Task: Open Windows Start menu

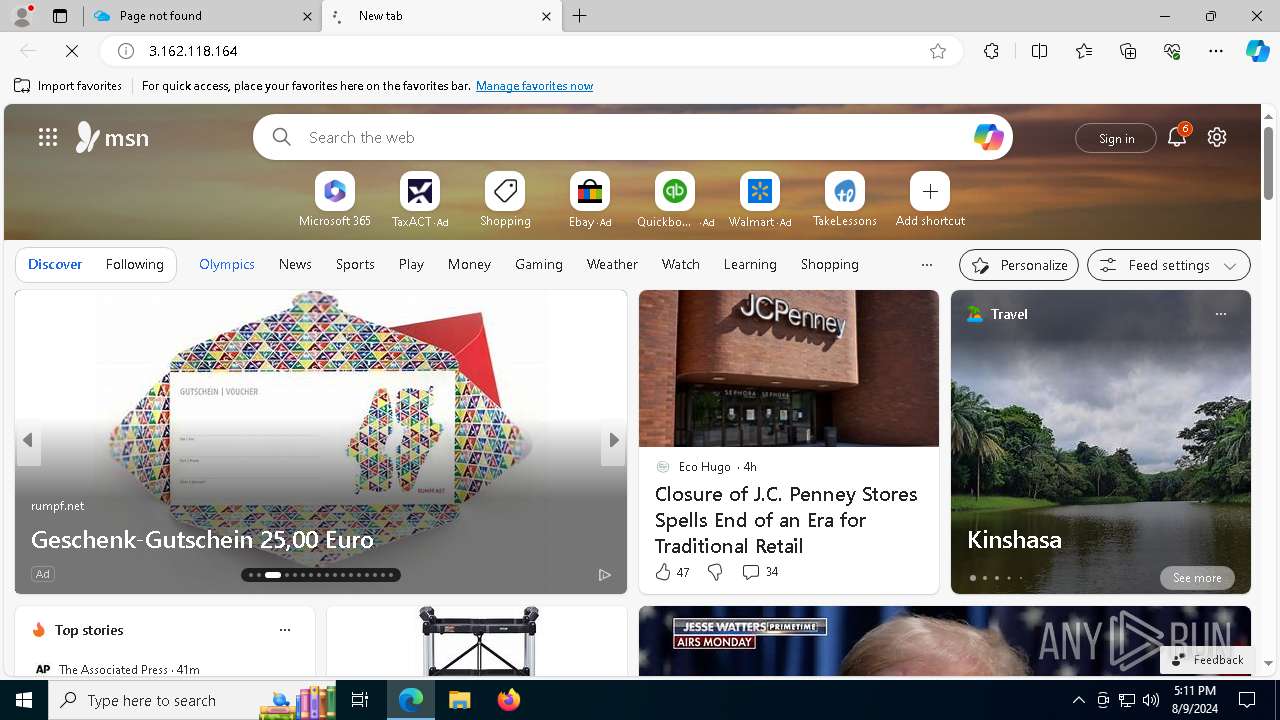Action: tap(24, 700)
